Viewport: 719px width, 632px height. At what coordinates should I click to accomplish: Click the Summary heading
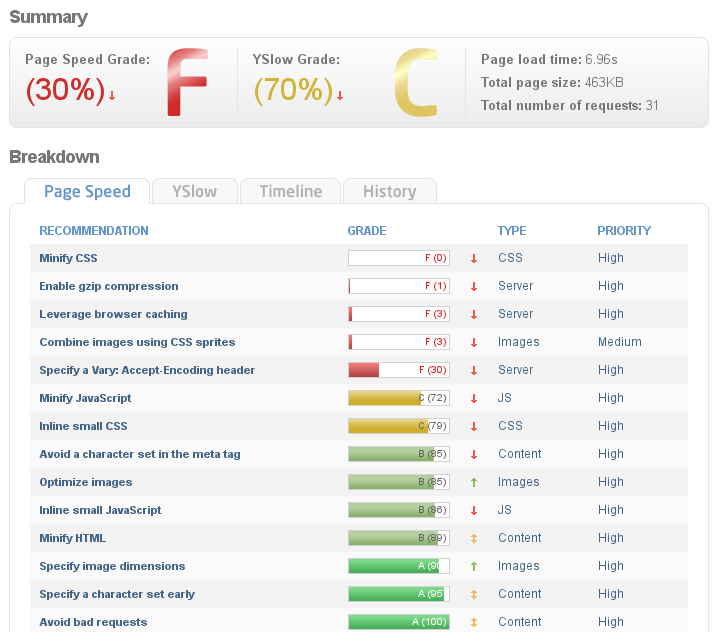[x=49, y=17]
